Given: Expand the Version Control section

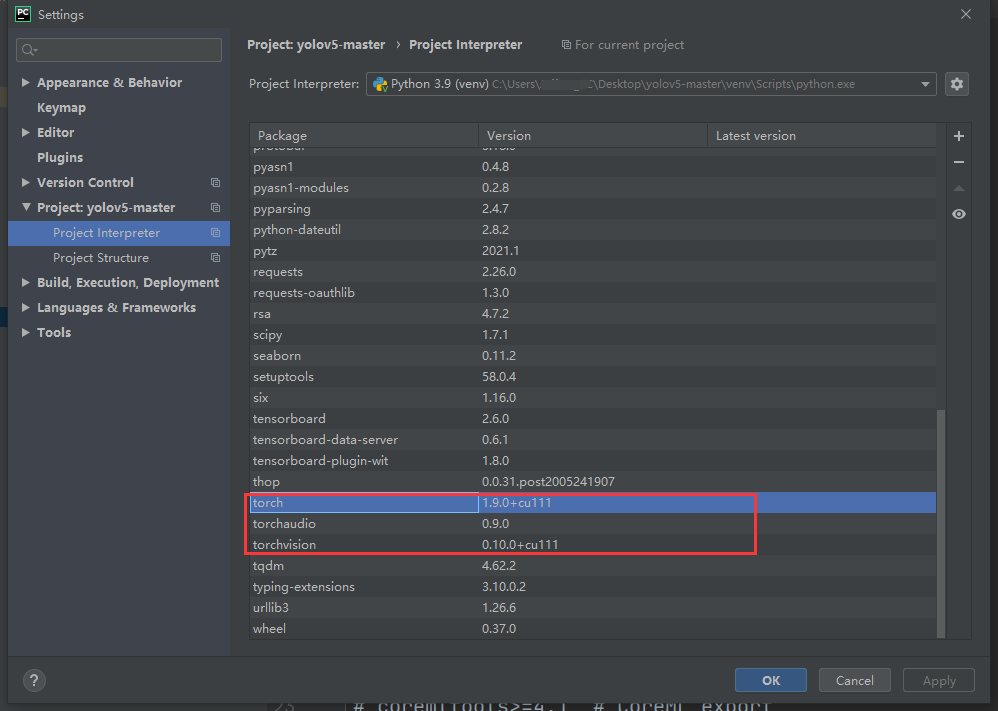Looking at the screenshot, I should coord(25,182).
